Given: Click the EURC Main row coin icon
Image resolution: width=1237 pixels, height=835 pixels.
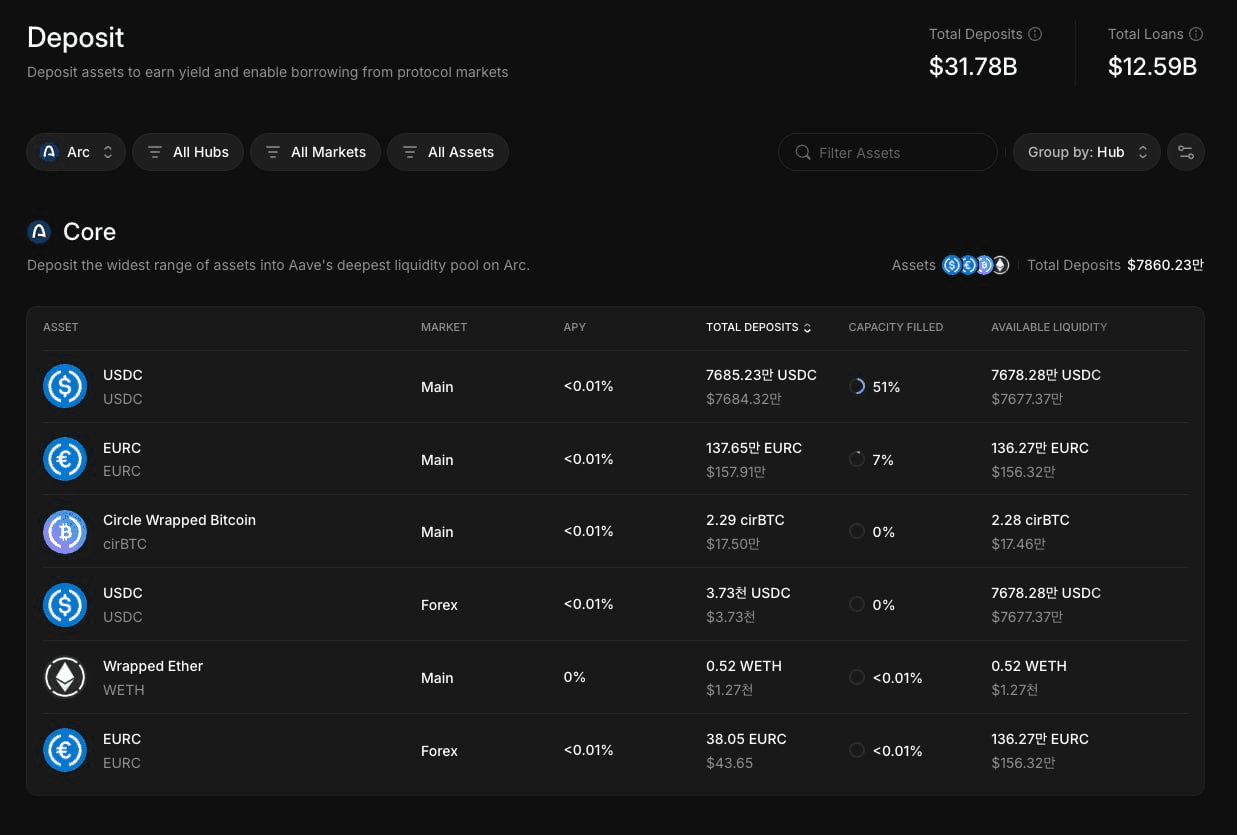Looking at the screenshot, I should (65, 459).
